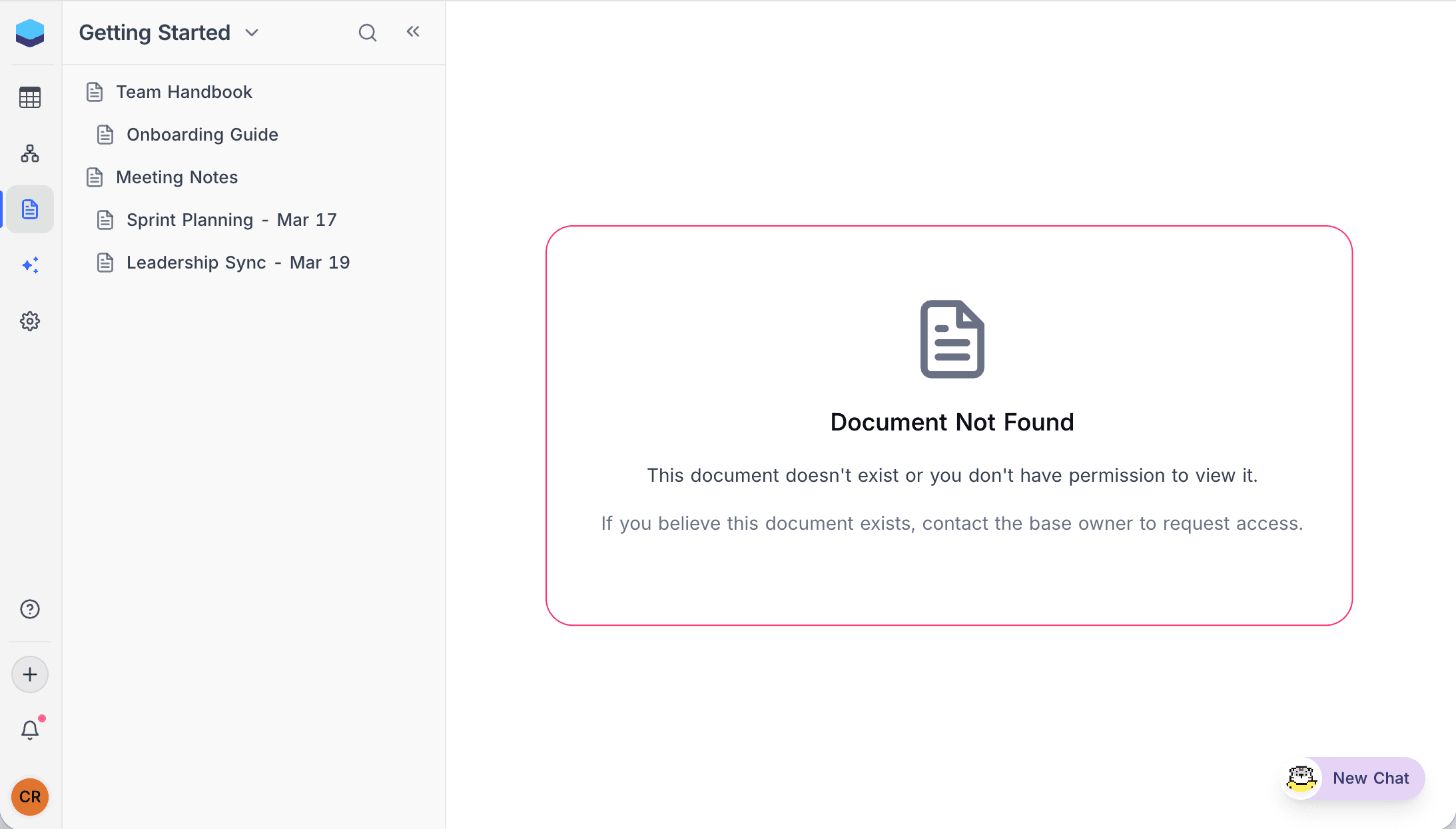Expand the Team Handbook document tree
Viewport: 1456px width, 829px height.
(x=184, y=91)
